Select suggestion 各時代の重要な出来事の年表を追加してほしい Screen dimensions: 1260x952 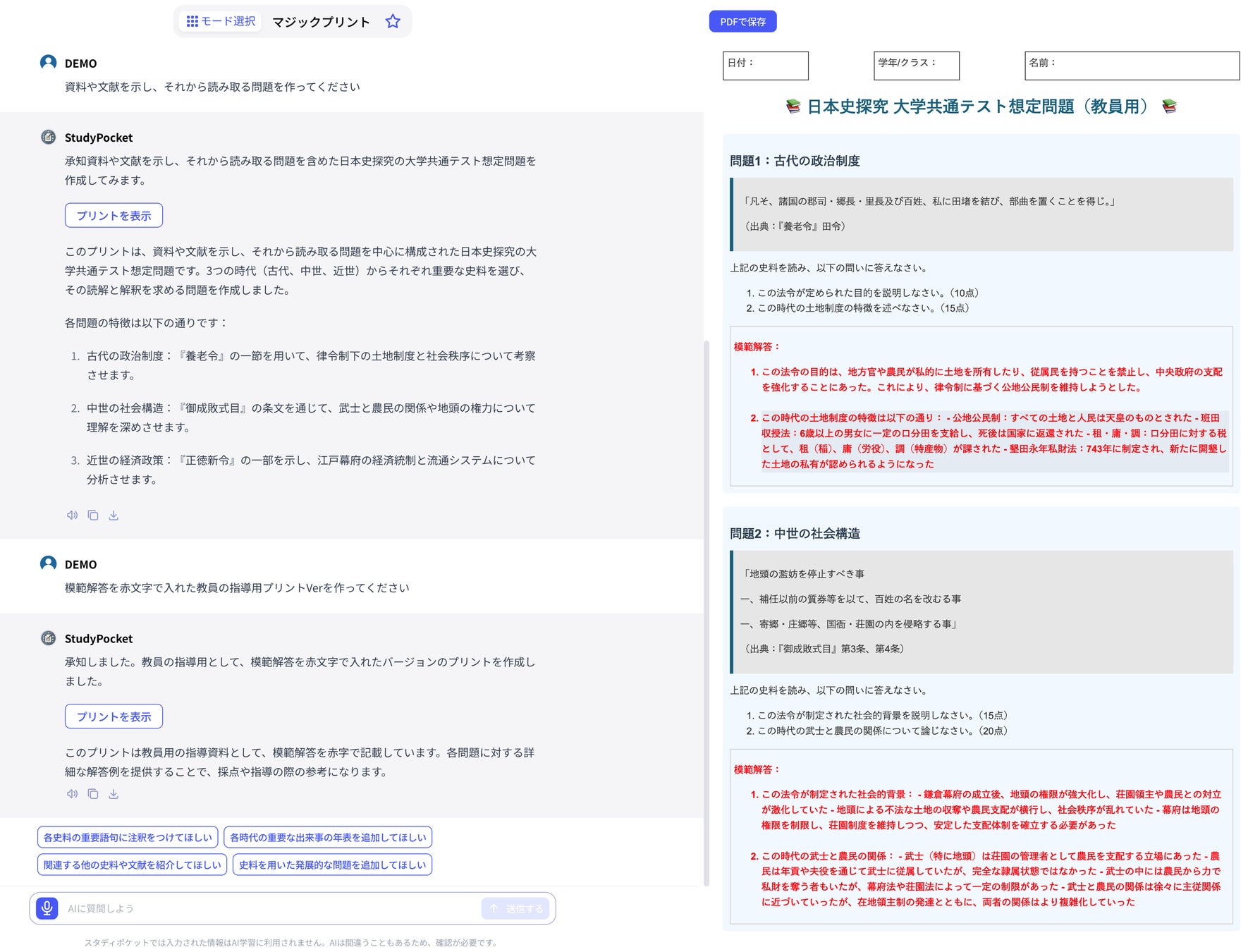tap(328, 837)
